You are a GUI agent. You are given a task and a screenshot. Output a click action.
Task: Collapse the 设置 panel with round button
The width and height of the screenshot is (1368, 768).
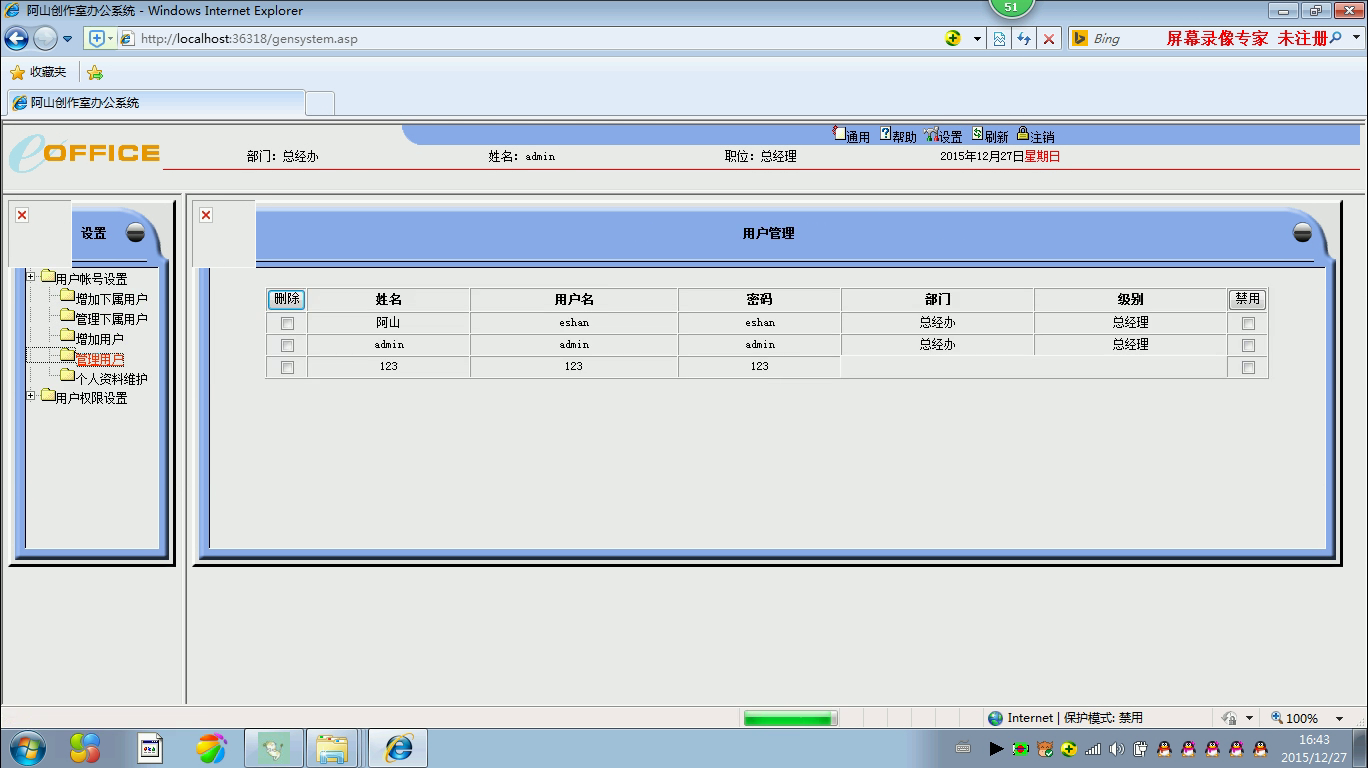pyautogui.click(x=135, y=233)
